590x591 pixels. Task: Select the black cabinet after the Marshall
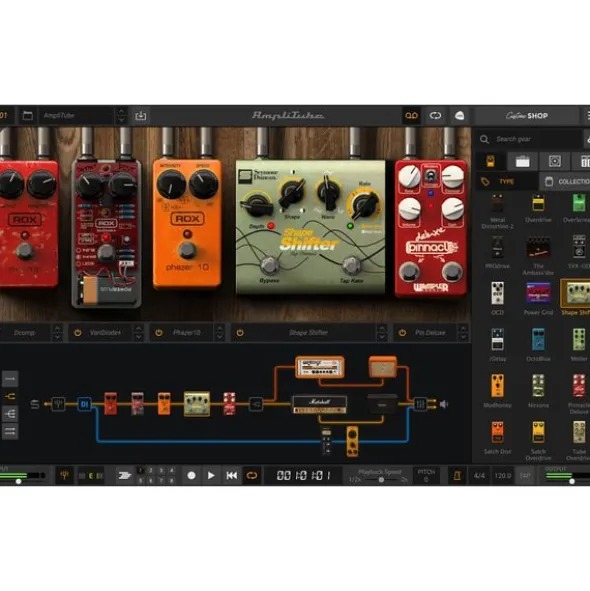tap(382, 404)
